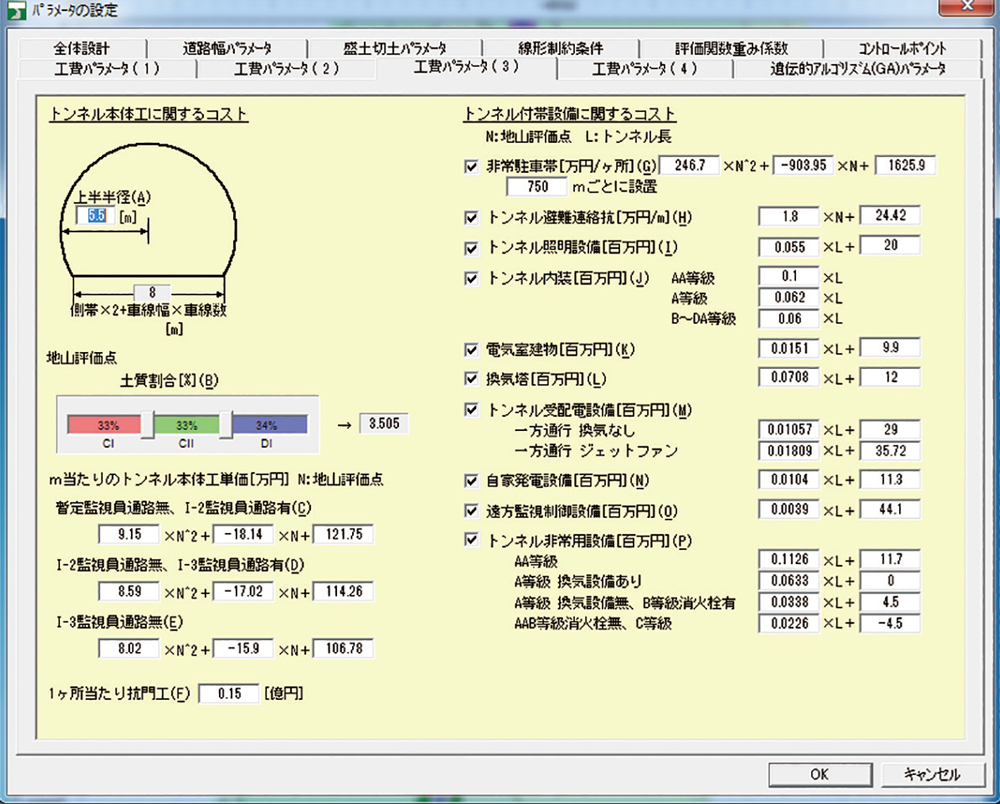
Task: Edit the (D) constant field 114.26
Action: tap(343, 592)
